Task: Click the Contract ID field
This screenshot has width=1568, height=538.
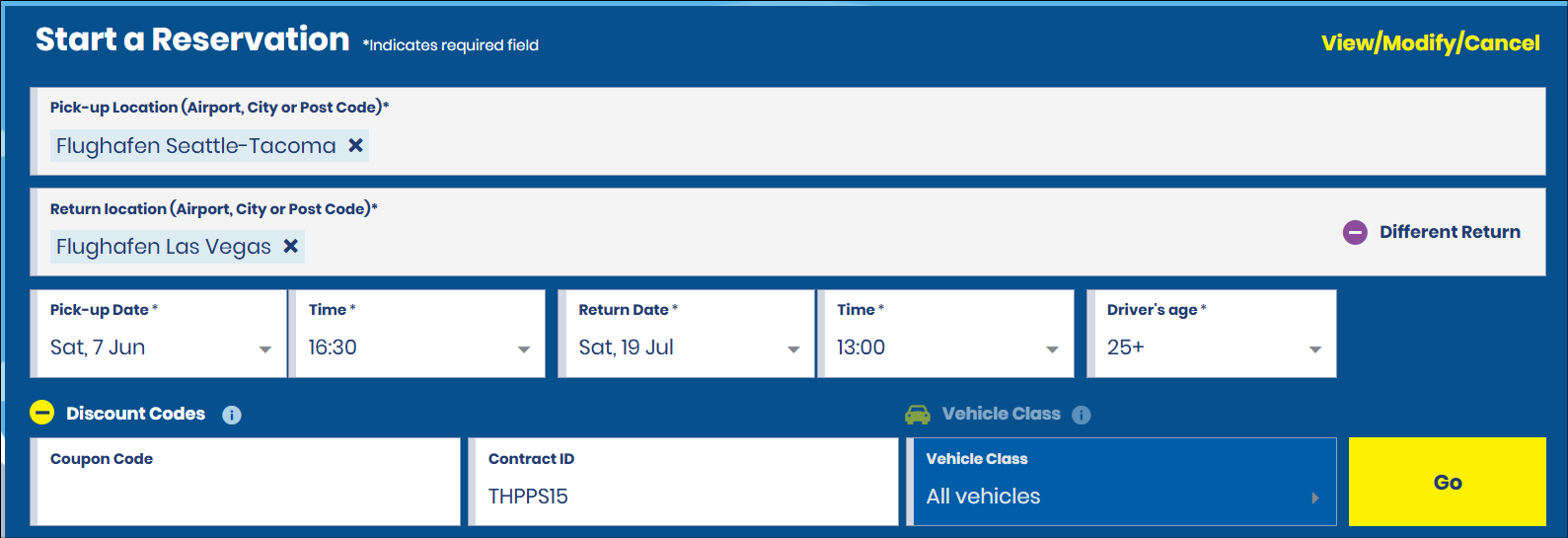Action: click(x=684, y=495)
